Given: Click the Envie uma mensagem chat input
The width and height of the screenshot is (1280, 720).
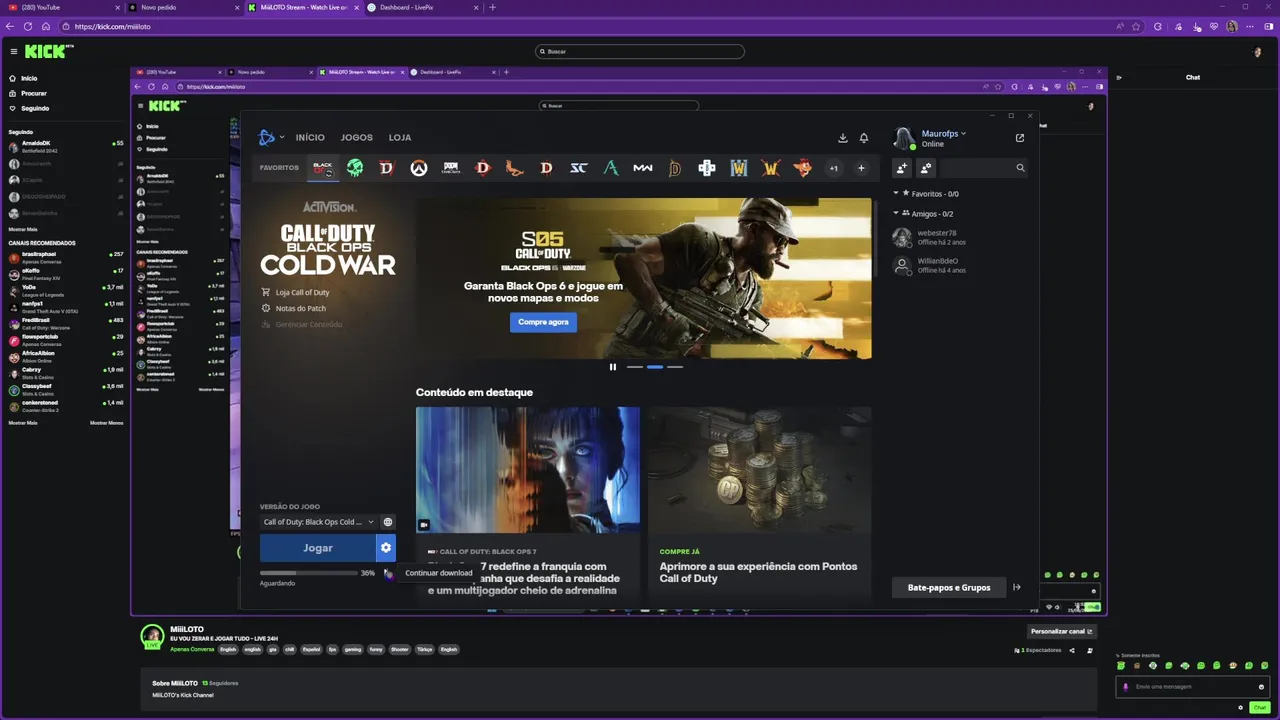Looking at the screenshot, I should click(x=1194, y=686).
